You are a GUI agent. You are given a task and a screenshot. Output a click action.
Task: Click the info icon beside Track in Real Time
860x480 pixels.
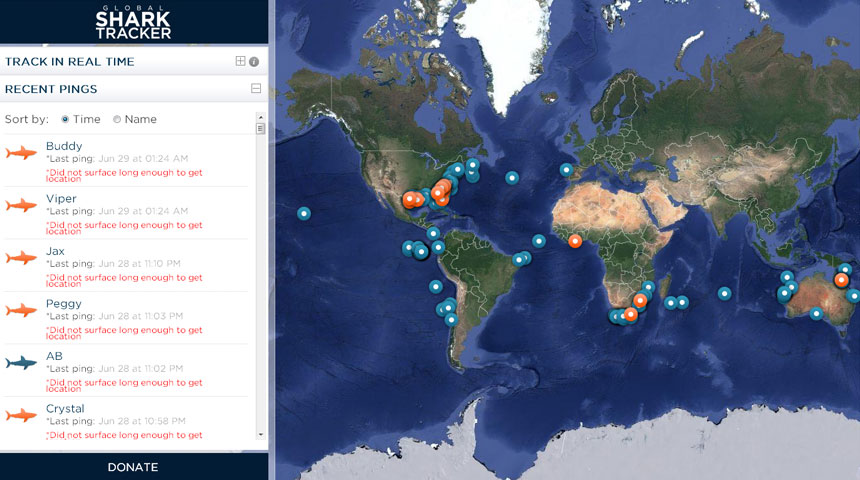point(254,61)
